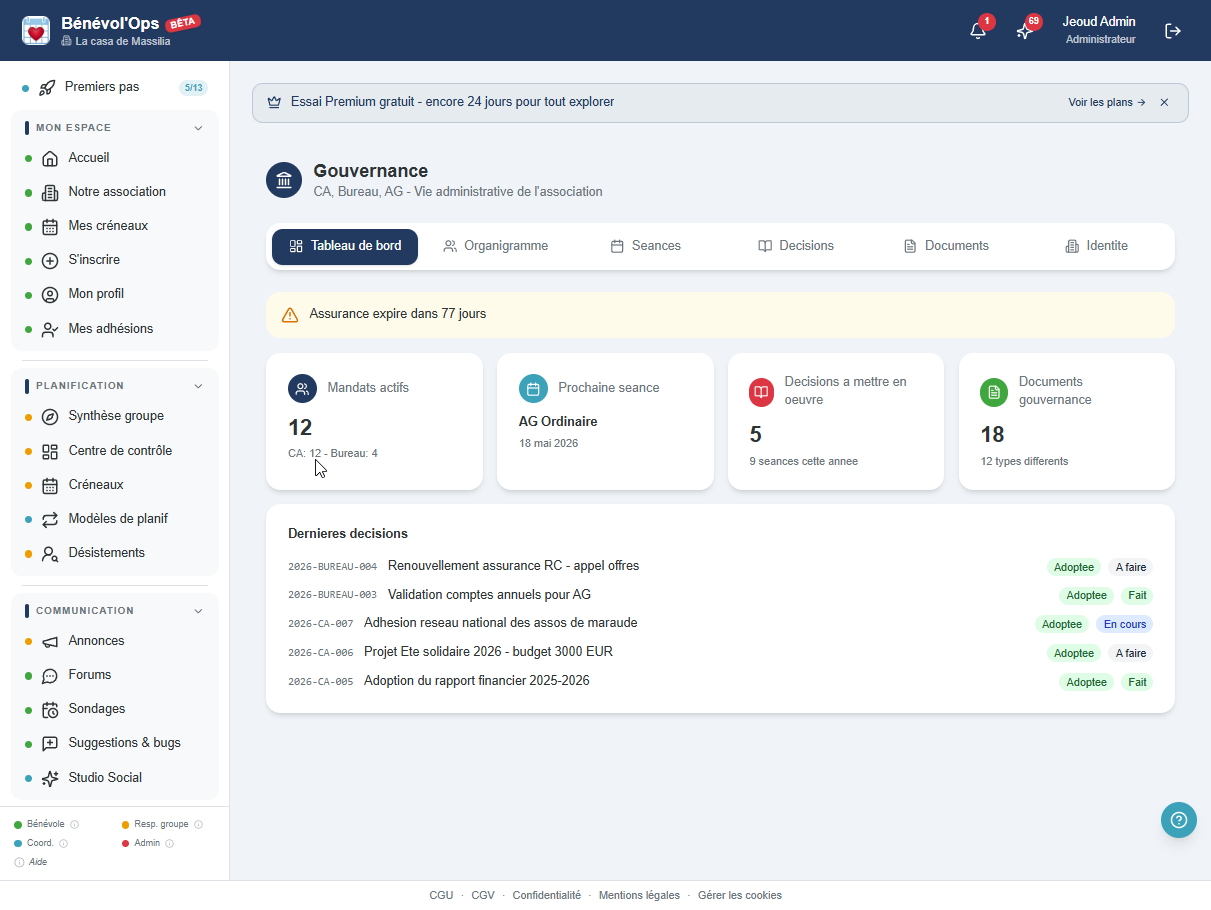Open Annonces megaphone icon
1211x910 pixels.
tap(50, 641)
